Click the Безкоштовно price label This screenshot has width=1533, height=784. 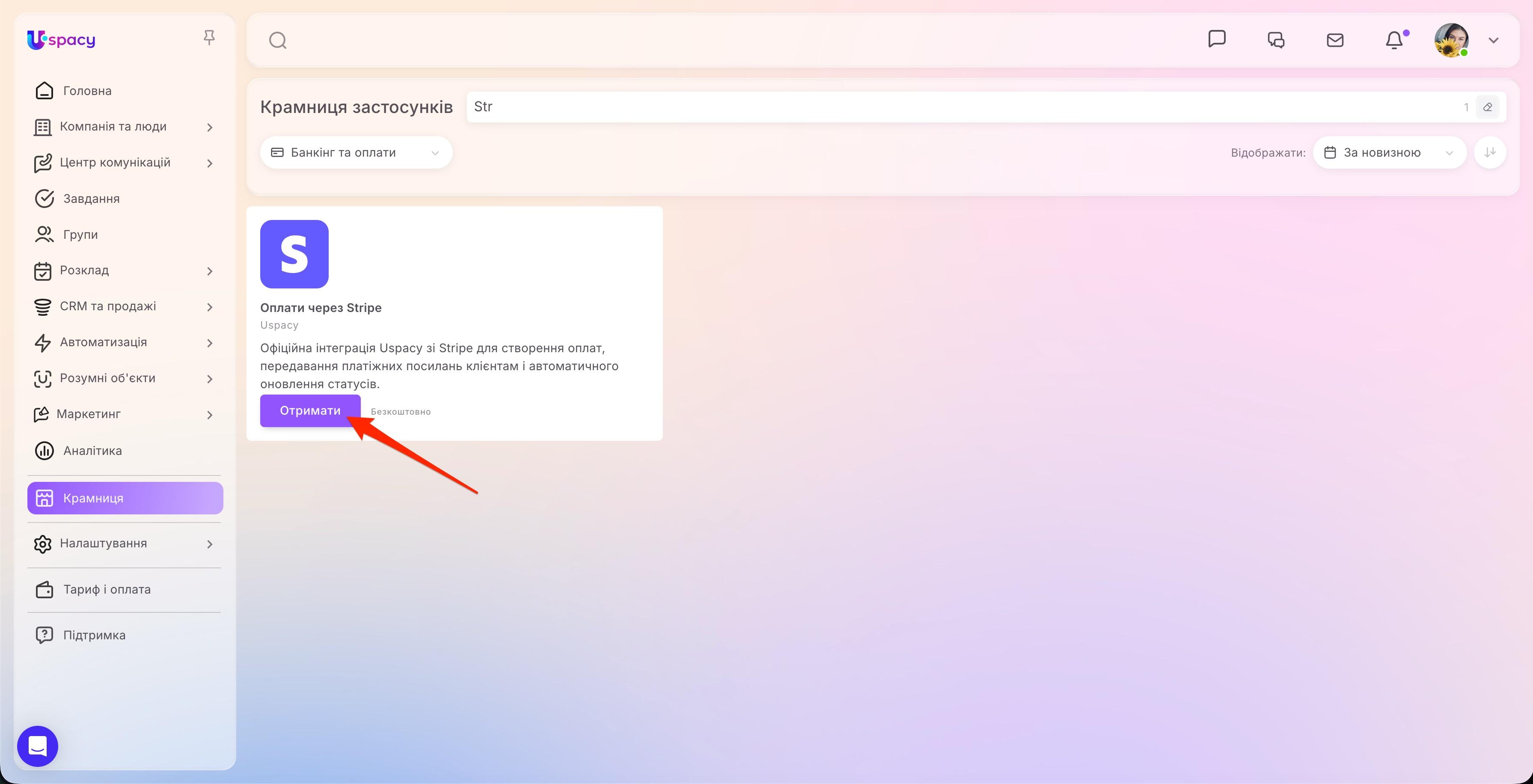pyautogui.click(x=401, y=411)
